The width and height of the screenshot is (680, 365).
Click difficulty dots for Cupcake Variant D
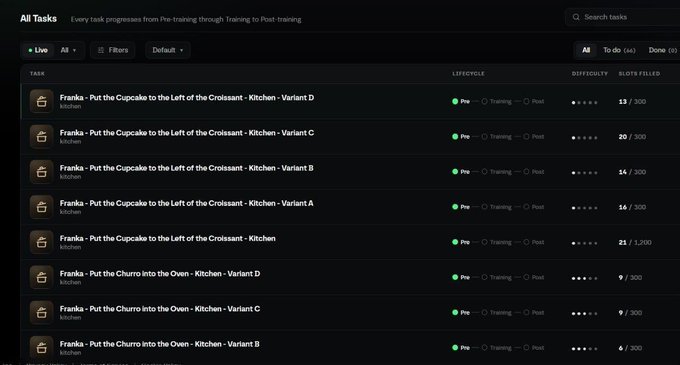click(585, 103)
